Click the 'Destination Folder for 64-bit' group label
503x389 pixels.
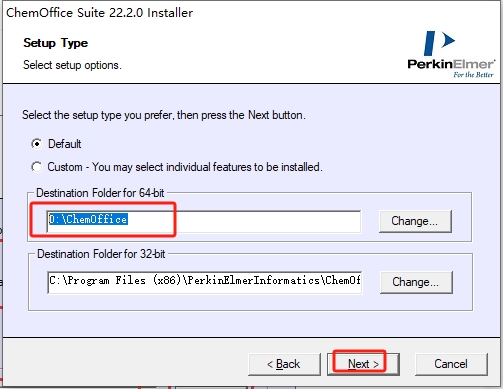[x=100, y=193]
